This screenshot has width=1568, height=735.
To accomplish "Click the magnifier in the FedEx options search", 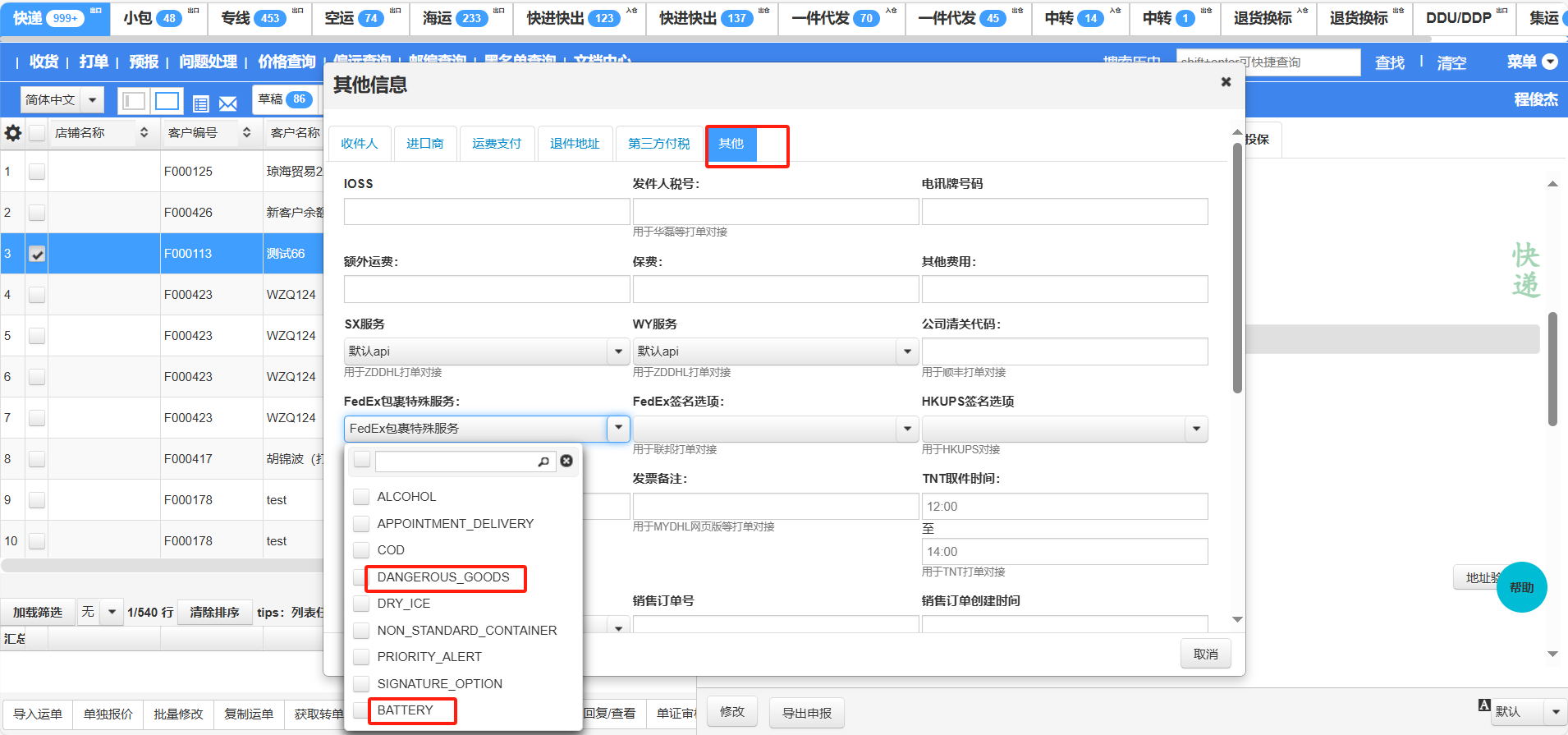I will [543, 462].
